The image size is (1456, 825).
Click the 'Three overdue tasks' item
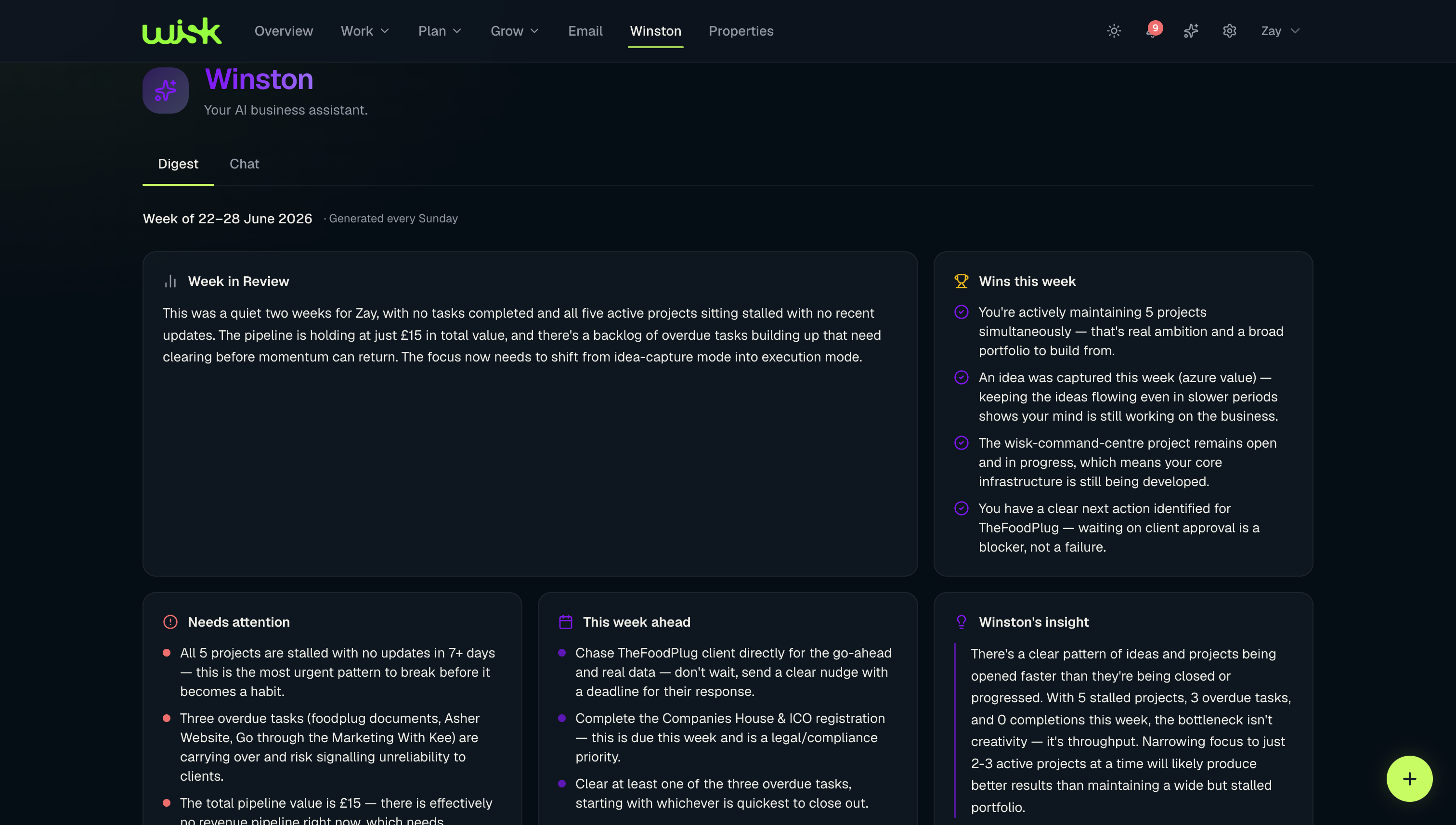tap(330, 747)
